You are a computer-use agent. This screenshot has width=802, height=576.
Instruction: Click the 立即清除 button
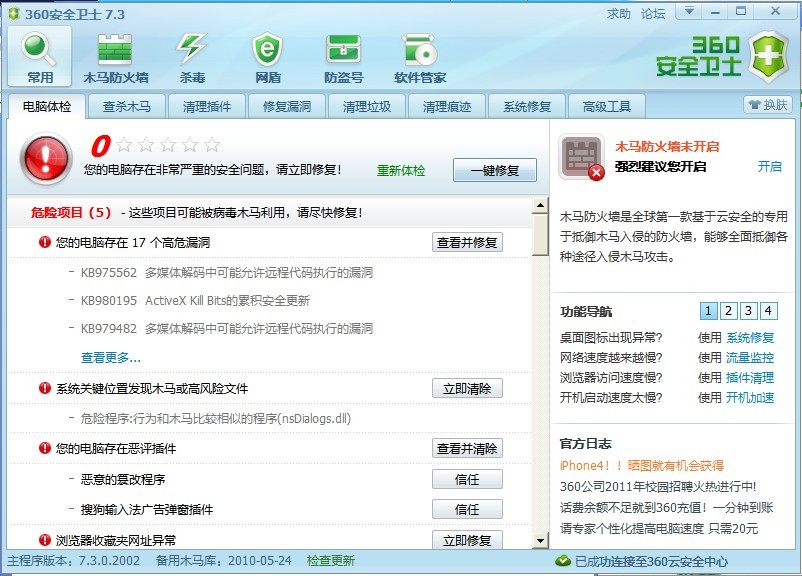pos(467,388)
